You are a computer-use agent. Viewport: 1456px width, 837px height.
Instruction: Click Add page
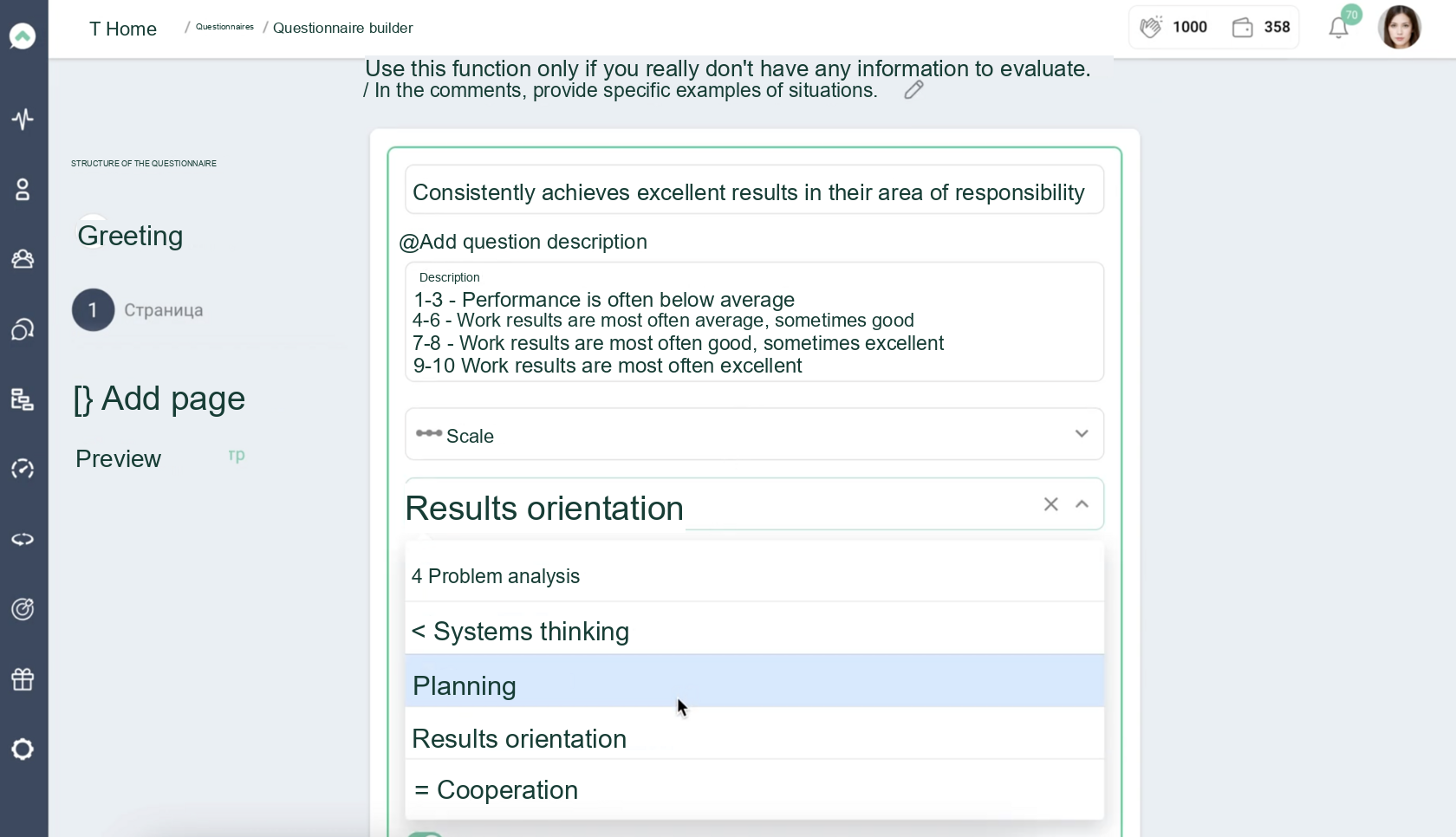click(x=159, y=399)
